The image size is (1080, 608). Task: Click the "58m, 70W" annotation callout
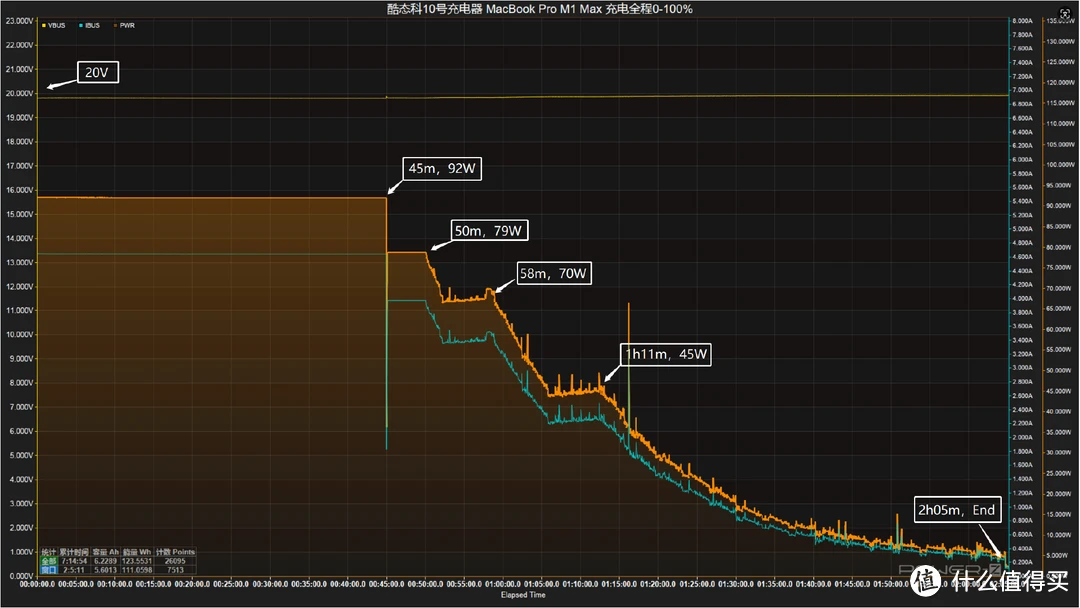pos(553,273)
